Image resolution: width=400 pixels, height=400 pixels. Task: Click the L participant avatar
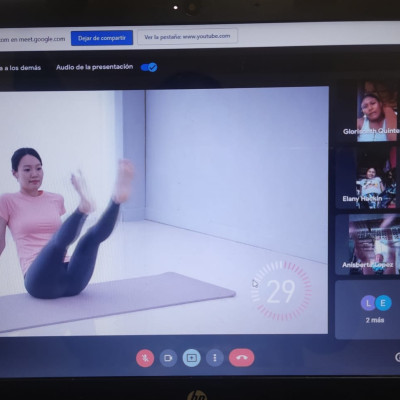[368, 303]
